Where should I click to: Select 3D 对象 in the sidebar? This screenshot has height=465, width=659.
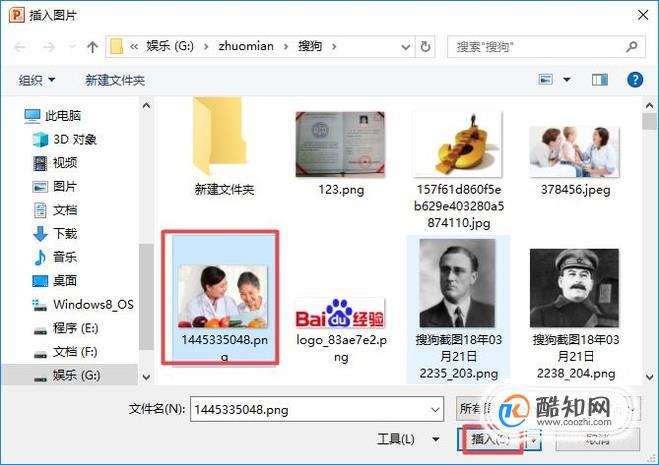point(64,139)
